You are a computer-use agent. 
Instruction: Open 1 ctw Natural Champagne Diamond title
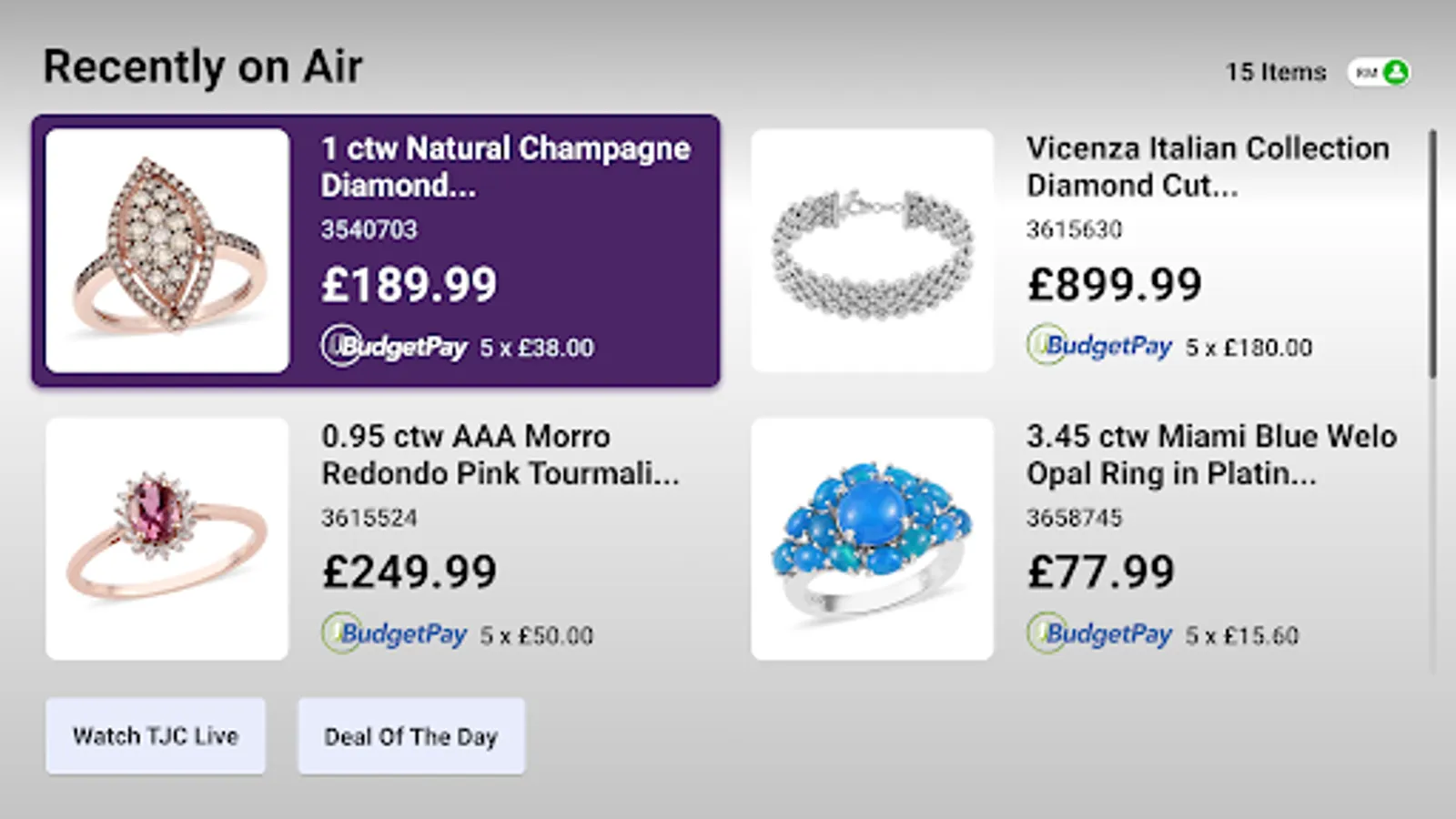[505, 167]
